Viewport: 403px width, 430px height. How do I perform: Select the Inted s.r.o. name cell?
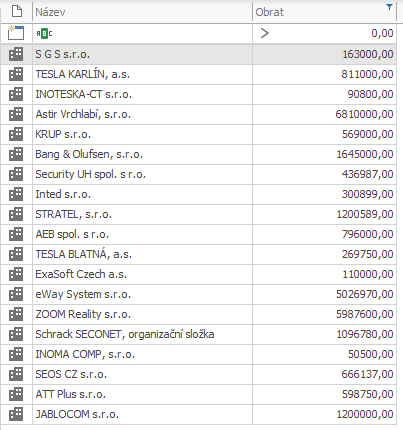point(142,194)
